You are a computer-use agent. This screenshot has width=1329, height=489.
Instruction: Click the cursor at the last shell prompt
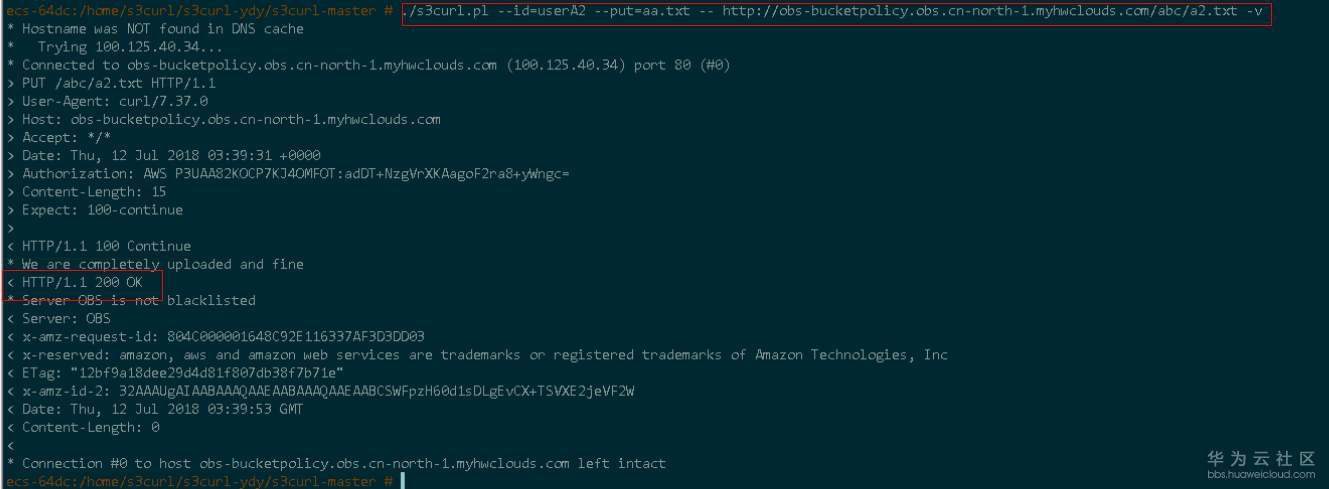point(402,481)
